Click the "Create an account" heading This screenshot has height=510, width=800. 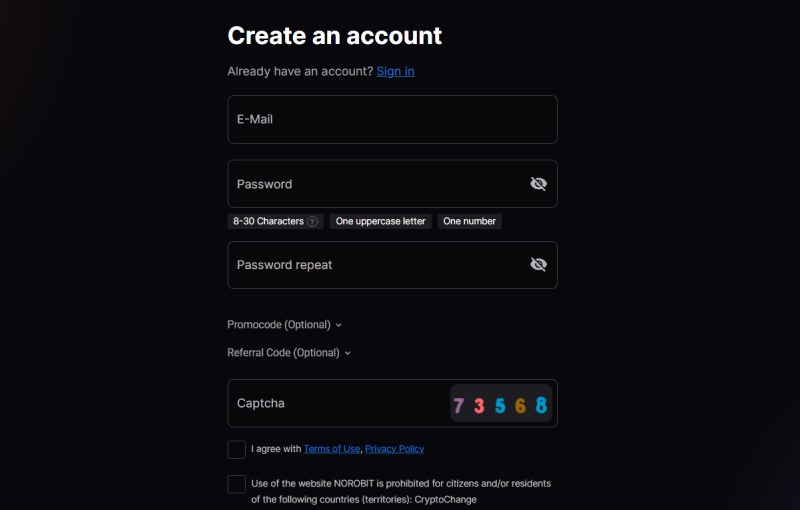pyautogui.click(x=334, y=36)
